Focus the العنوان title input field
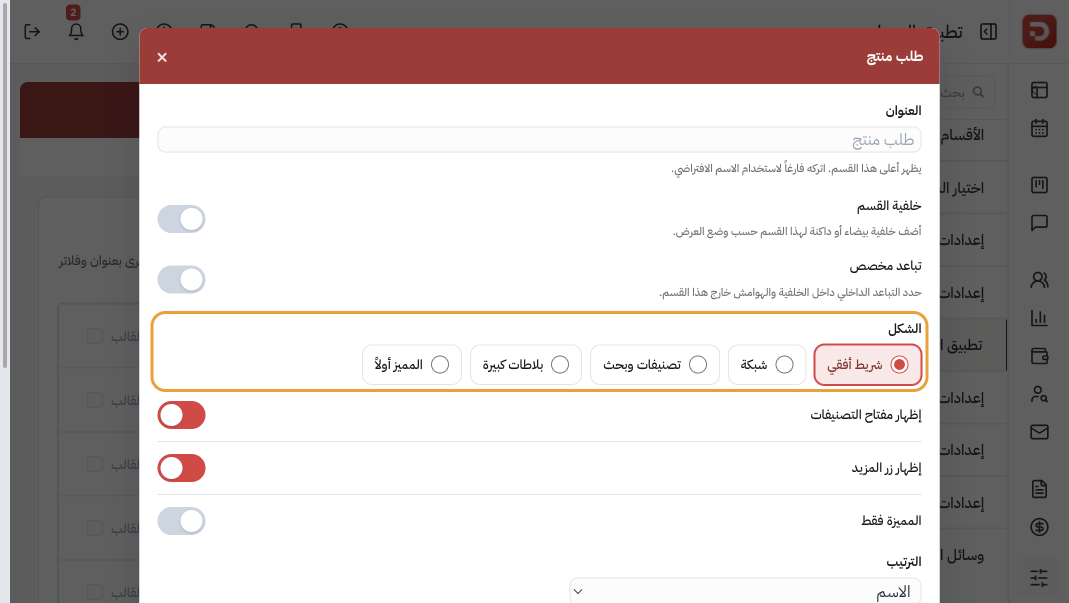This screenshot has height=603, width=1069. click(539, 139)
